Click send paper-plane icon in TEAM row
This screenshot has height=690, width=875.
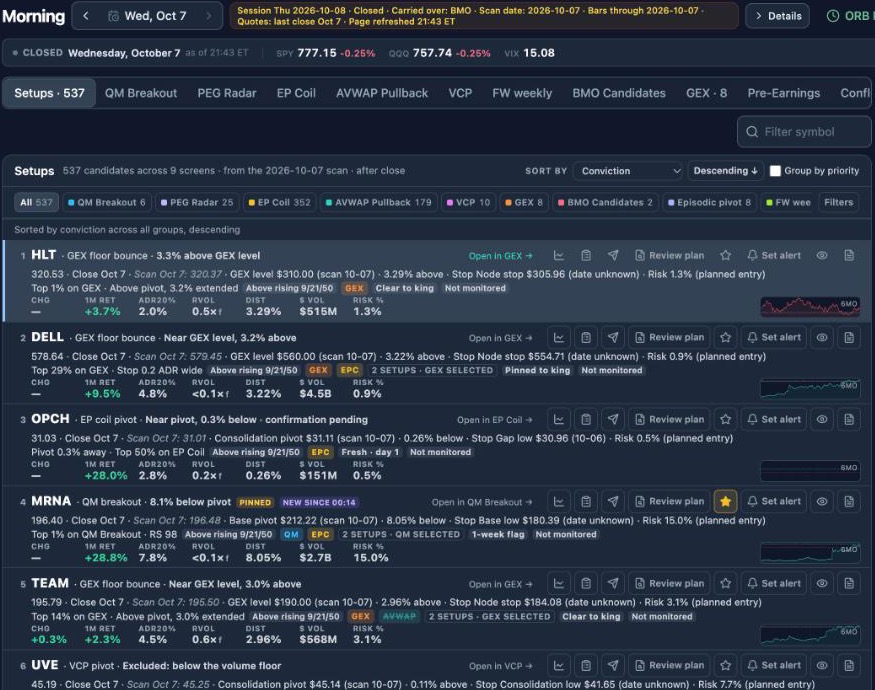pos(613,584)
